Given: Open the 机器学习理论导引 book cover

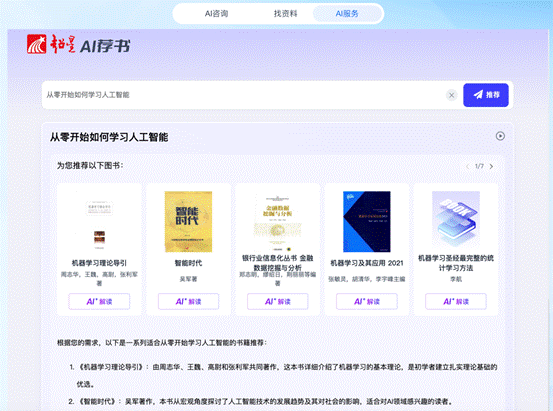Looking at the screenshot, I should [99, 222].
